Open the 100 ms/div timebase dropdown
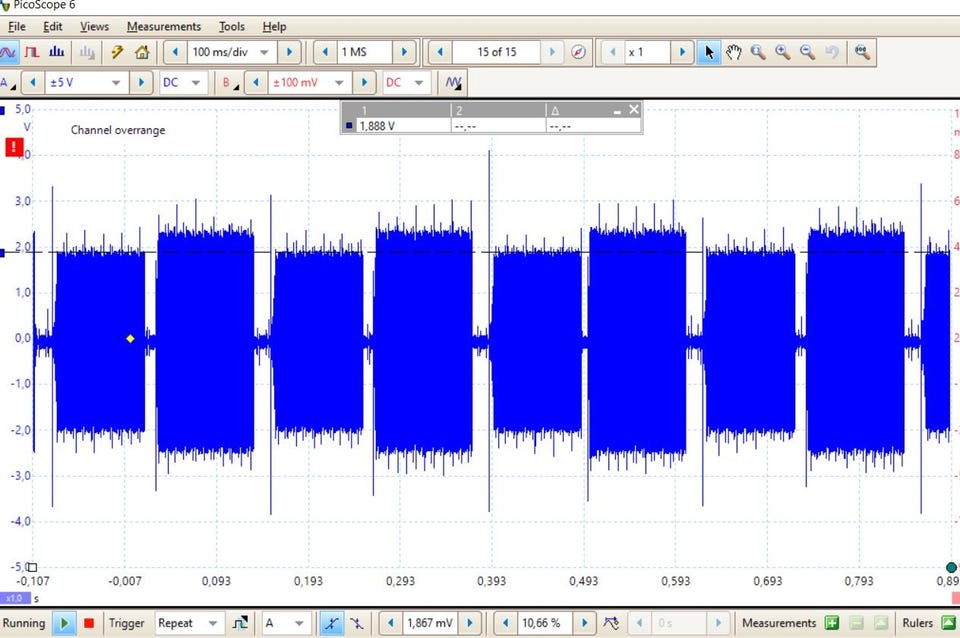The height and width of the screenshot is (638, 960). click(265, 52)
